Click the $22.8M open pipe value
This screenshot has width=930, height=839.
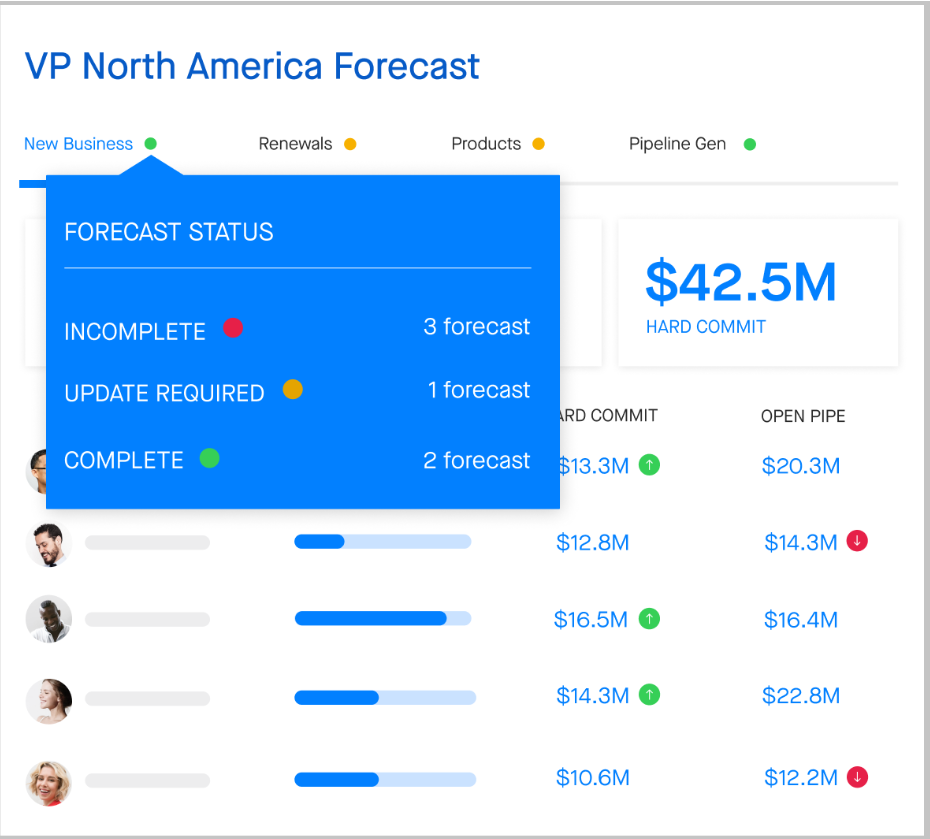point(801,696)
